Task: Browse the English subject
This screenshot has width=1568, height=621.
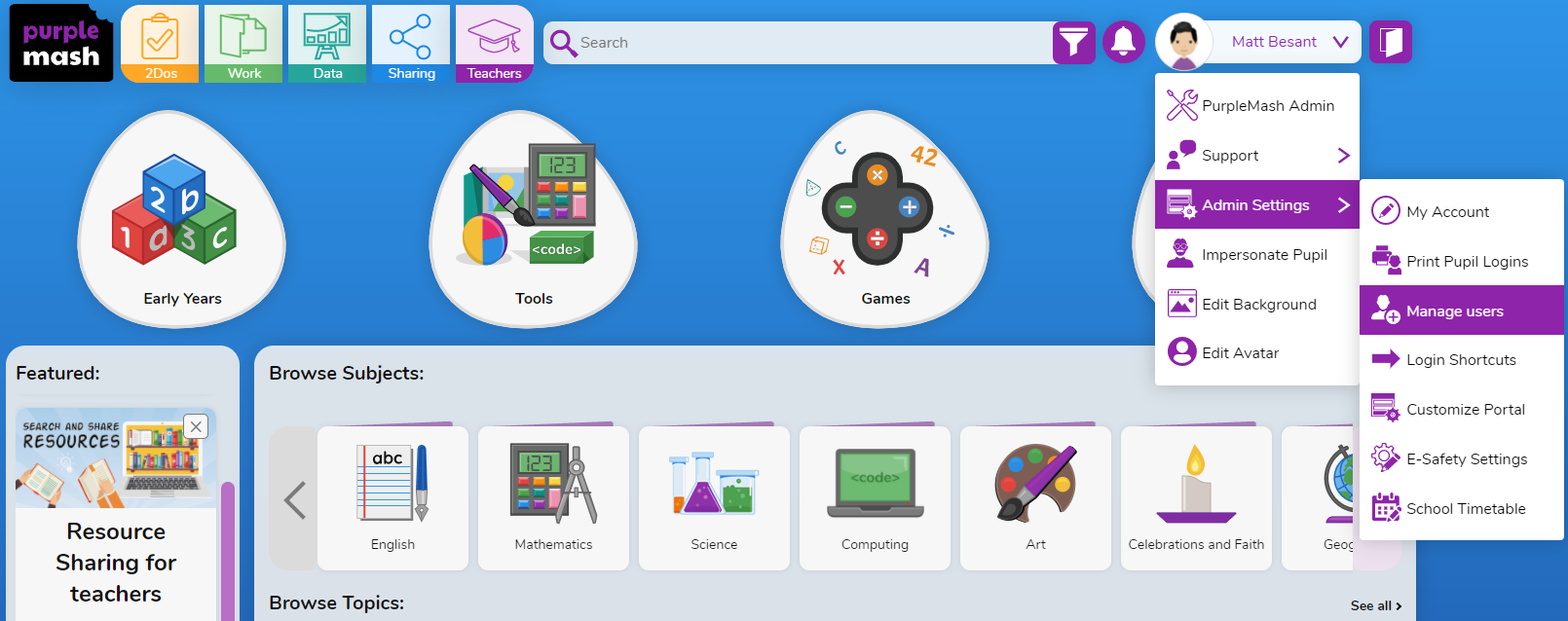Action: pos(392,498)
